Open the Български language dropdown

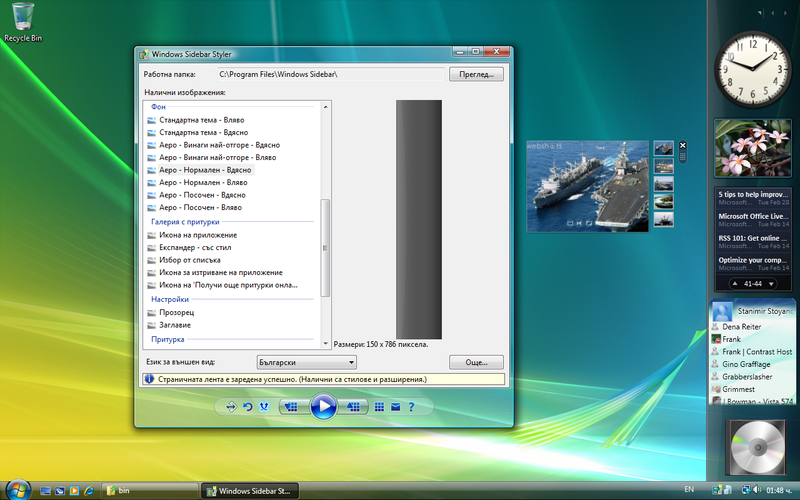click(306, 362)
